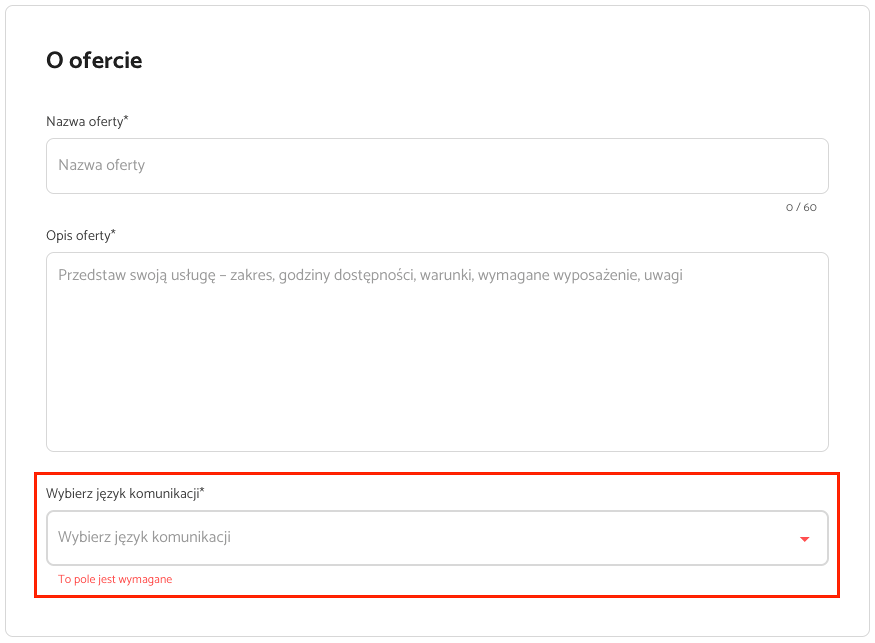Click the 'Wybierz język komunikacji*' field label
This screenshot has width=875, height=643.
pyautogui.click(x=126, y=493)
